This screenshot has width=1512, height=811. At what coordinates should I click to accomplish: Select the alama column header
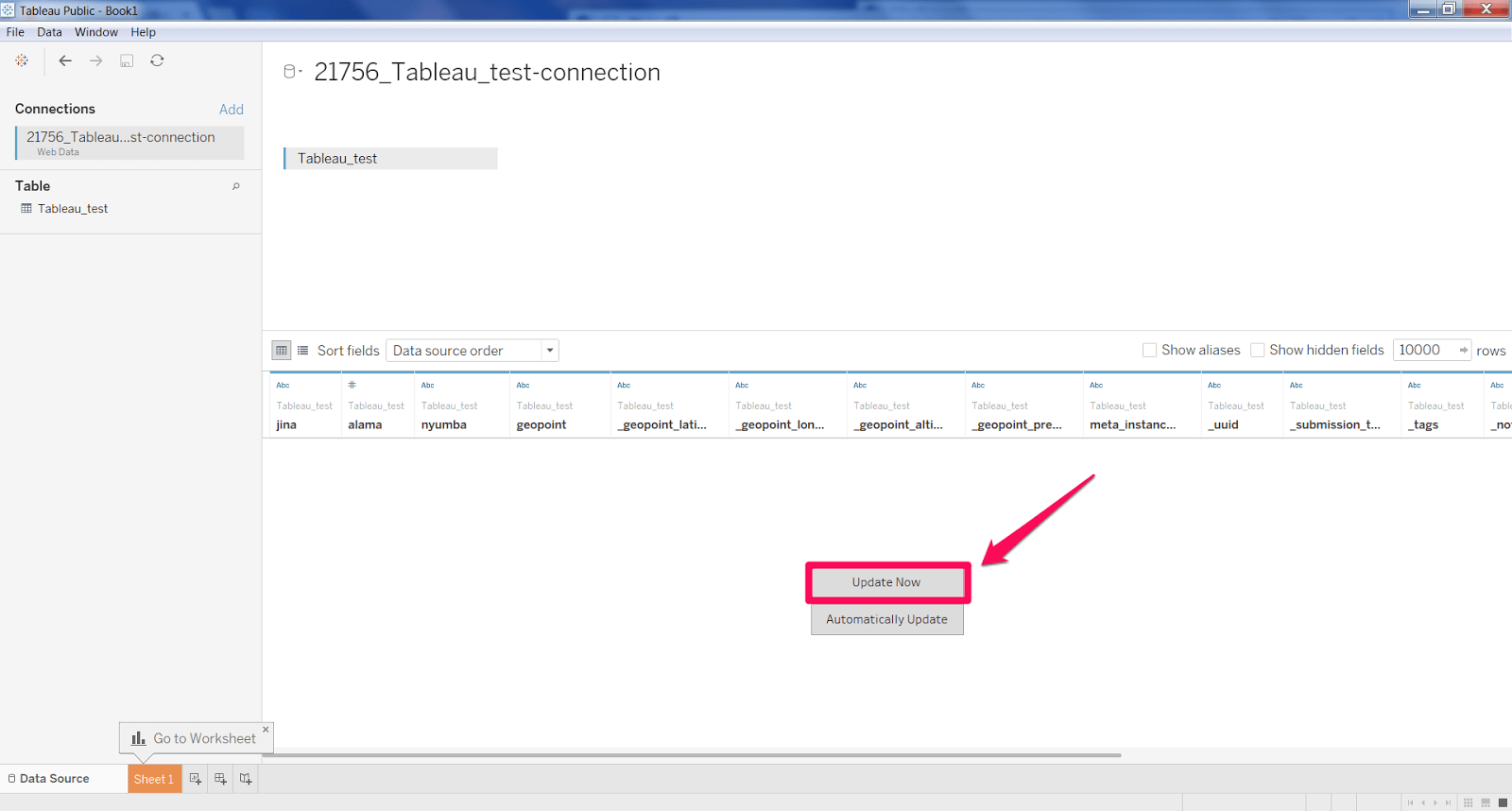377,405
